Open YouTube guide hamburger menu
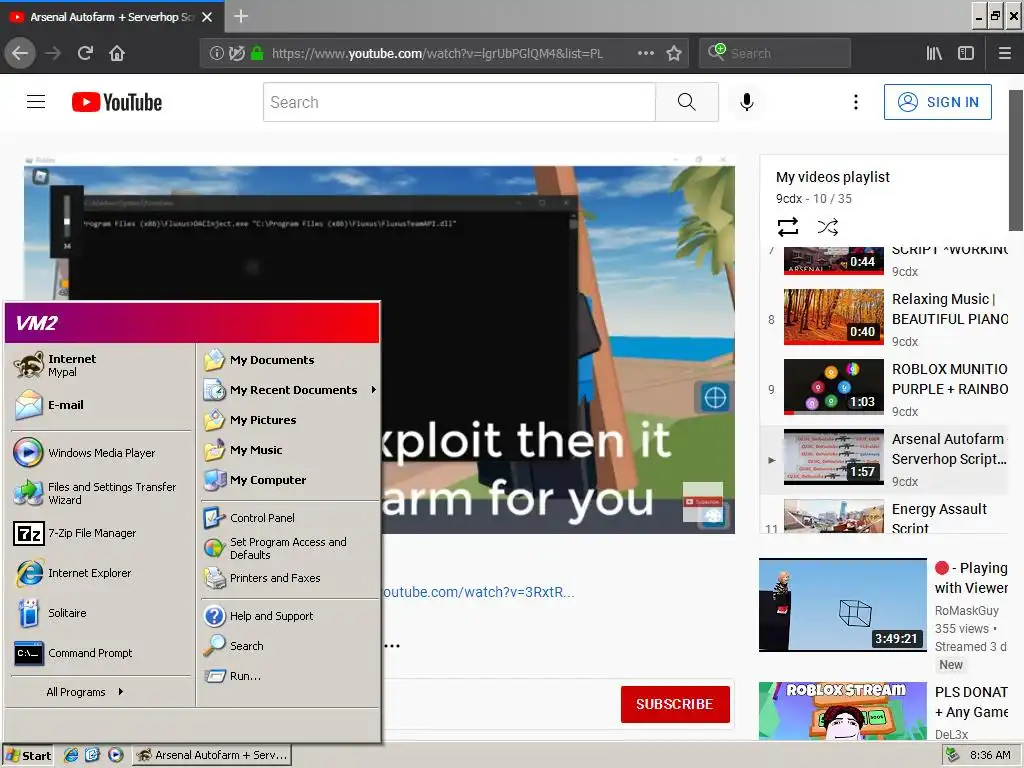 (x=36, y=102)
